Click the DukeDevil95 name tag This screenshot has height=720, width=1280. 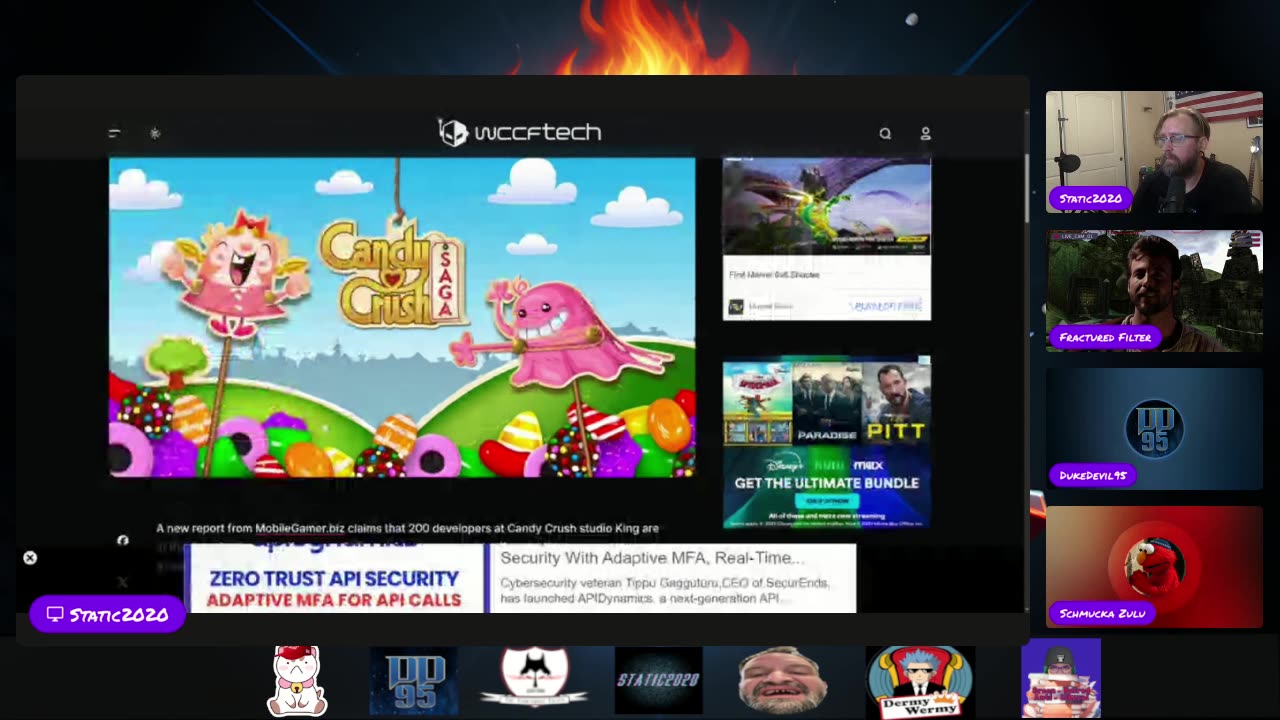coord(1093,475)
